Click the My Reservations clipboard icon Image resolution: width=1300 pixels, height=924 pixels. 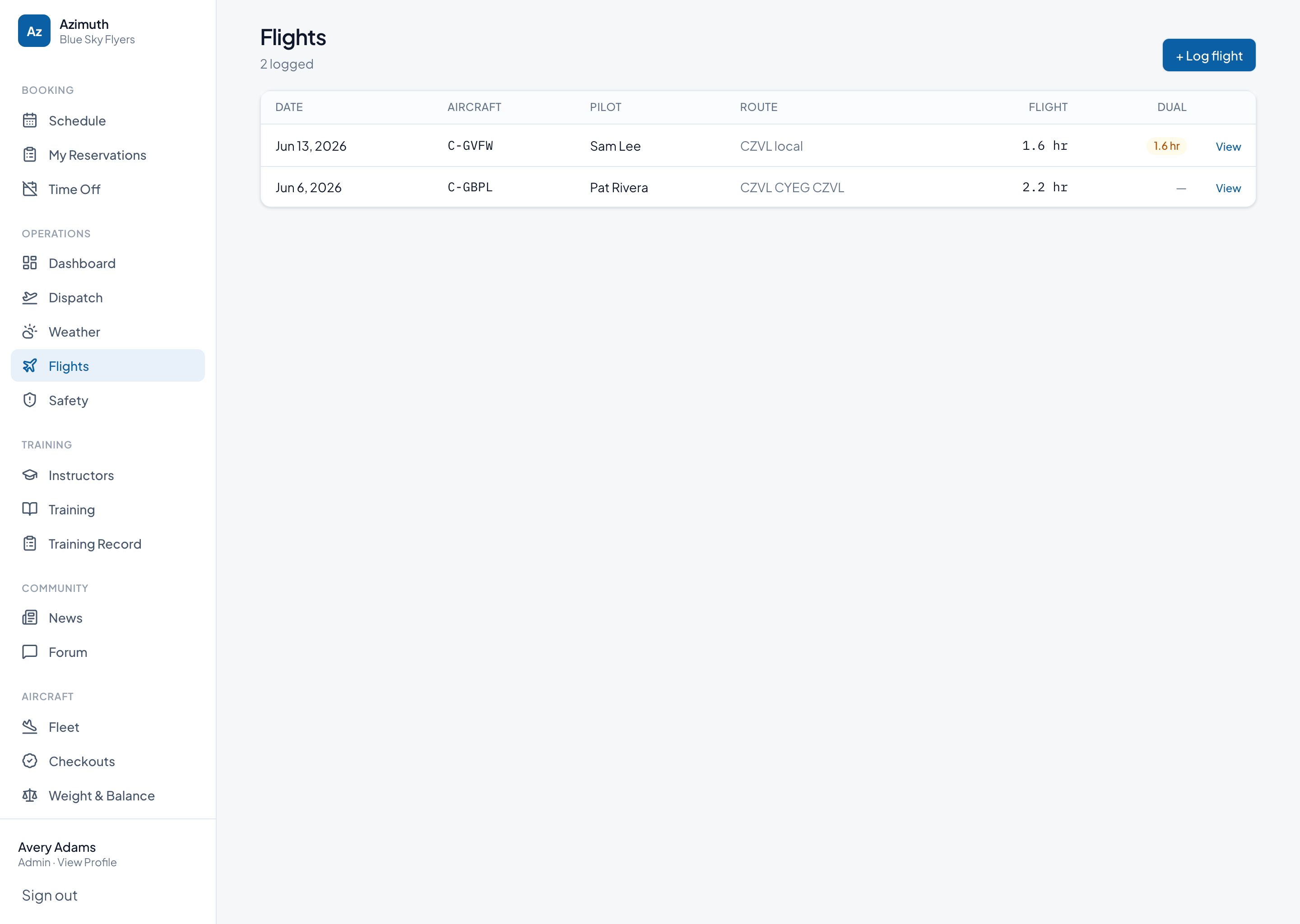[x=30, y=155]
